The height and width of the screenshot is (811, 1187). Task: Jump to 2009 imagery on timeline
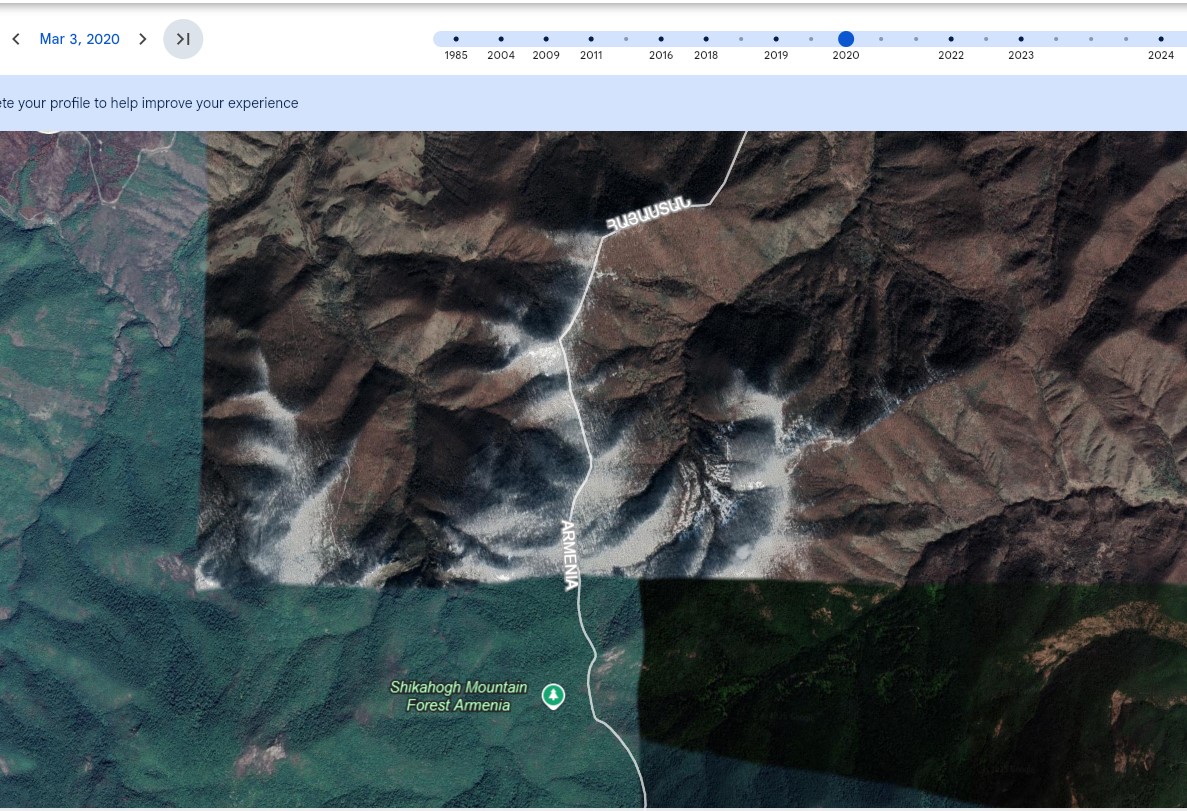click(x=546, y=39)
